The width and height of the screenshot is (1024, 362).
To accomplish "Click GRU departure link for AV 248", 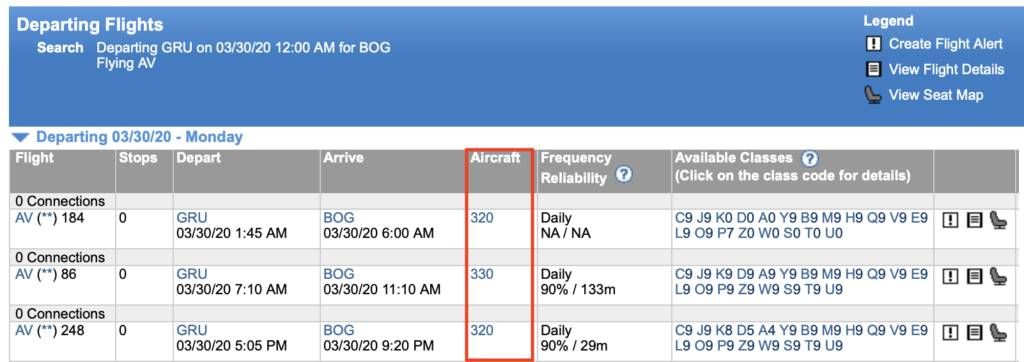I will point(192,331).
